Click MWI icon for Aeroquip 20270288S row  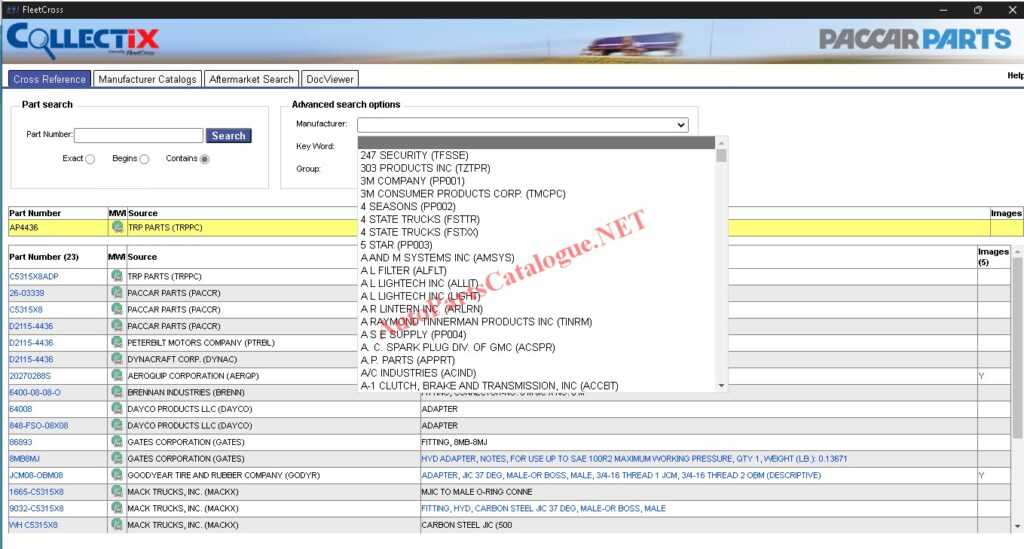coord(117,376)
